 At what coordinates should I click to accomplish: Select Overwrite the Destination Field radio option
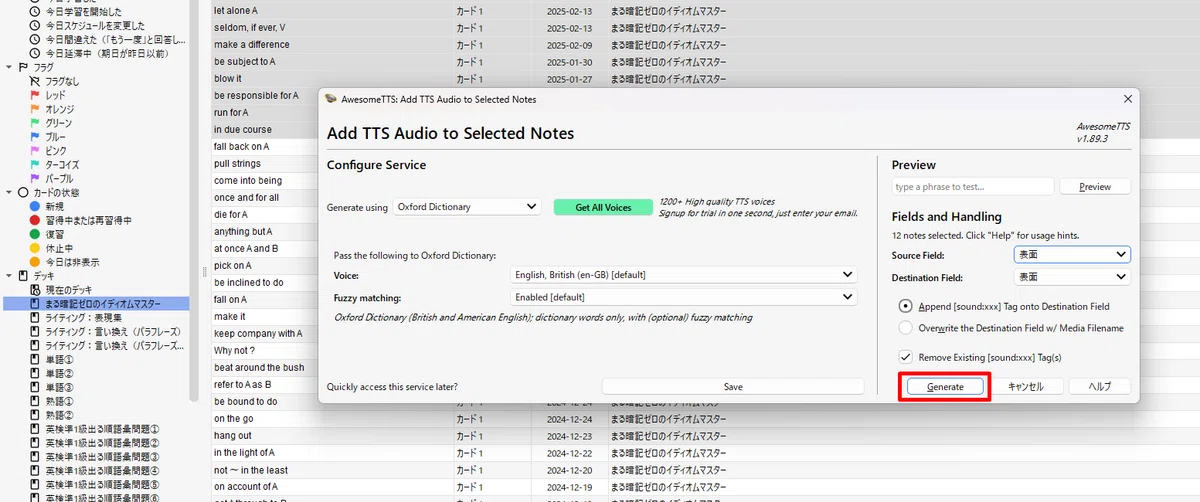click(906, 328)
